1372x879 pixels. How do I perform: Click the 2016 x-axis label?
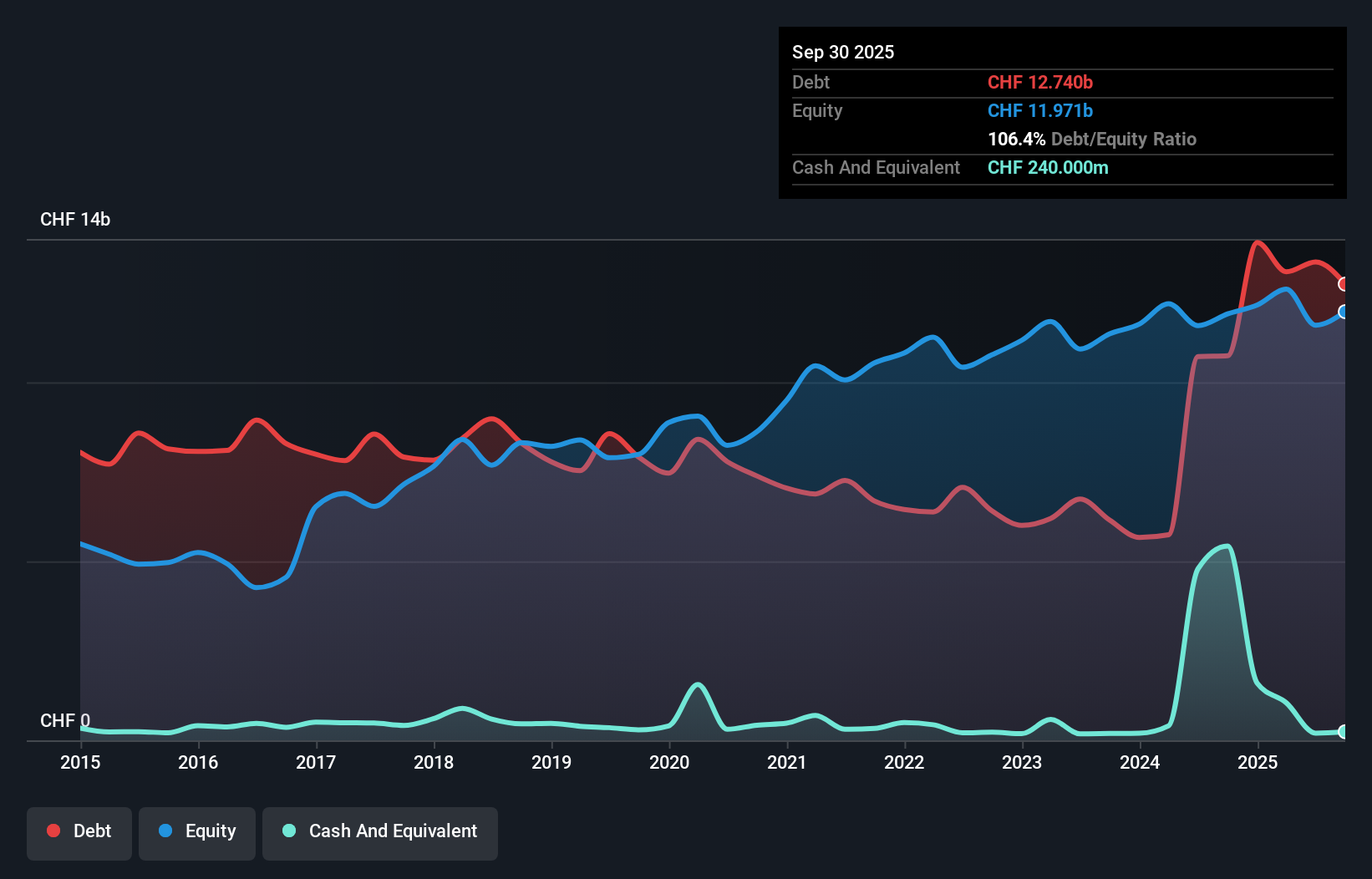pos(198,762)
